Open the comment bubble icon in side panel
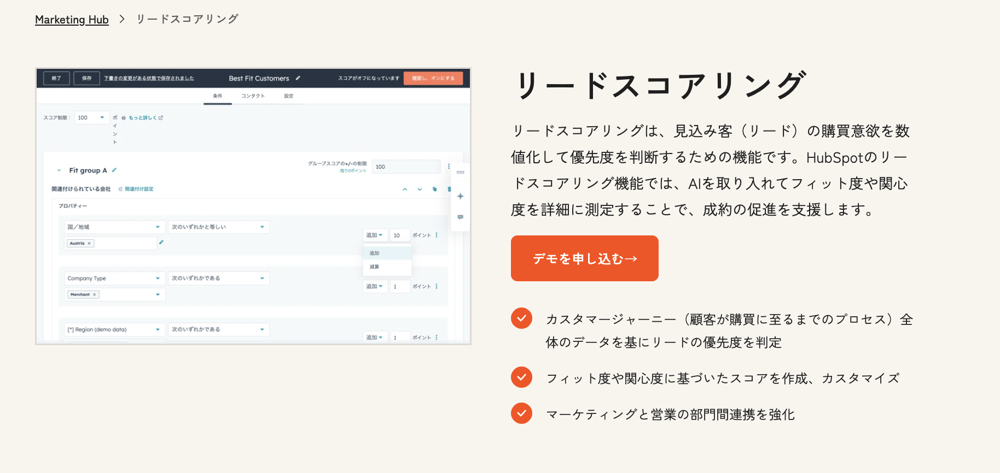The height and width of the screenshot is (473, 1000). (x=460, y=217)
